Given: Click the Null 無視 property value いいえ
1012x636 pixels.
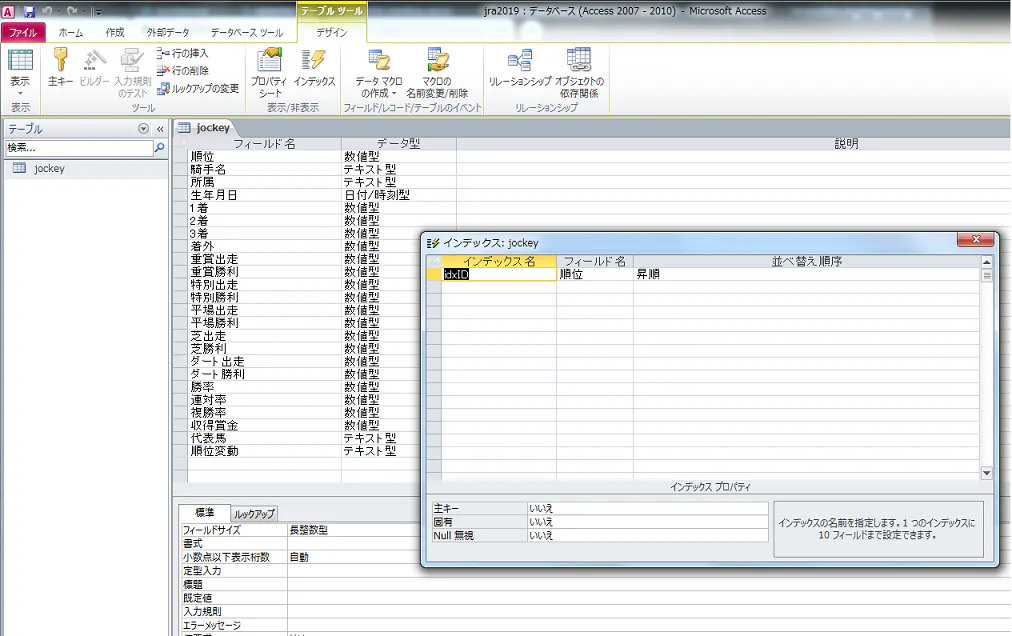Looking at the screenshot, I should point(647,536).
